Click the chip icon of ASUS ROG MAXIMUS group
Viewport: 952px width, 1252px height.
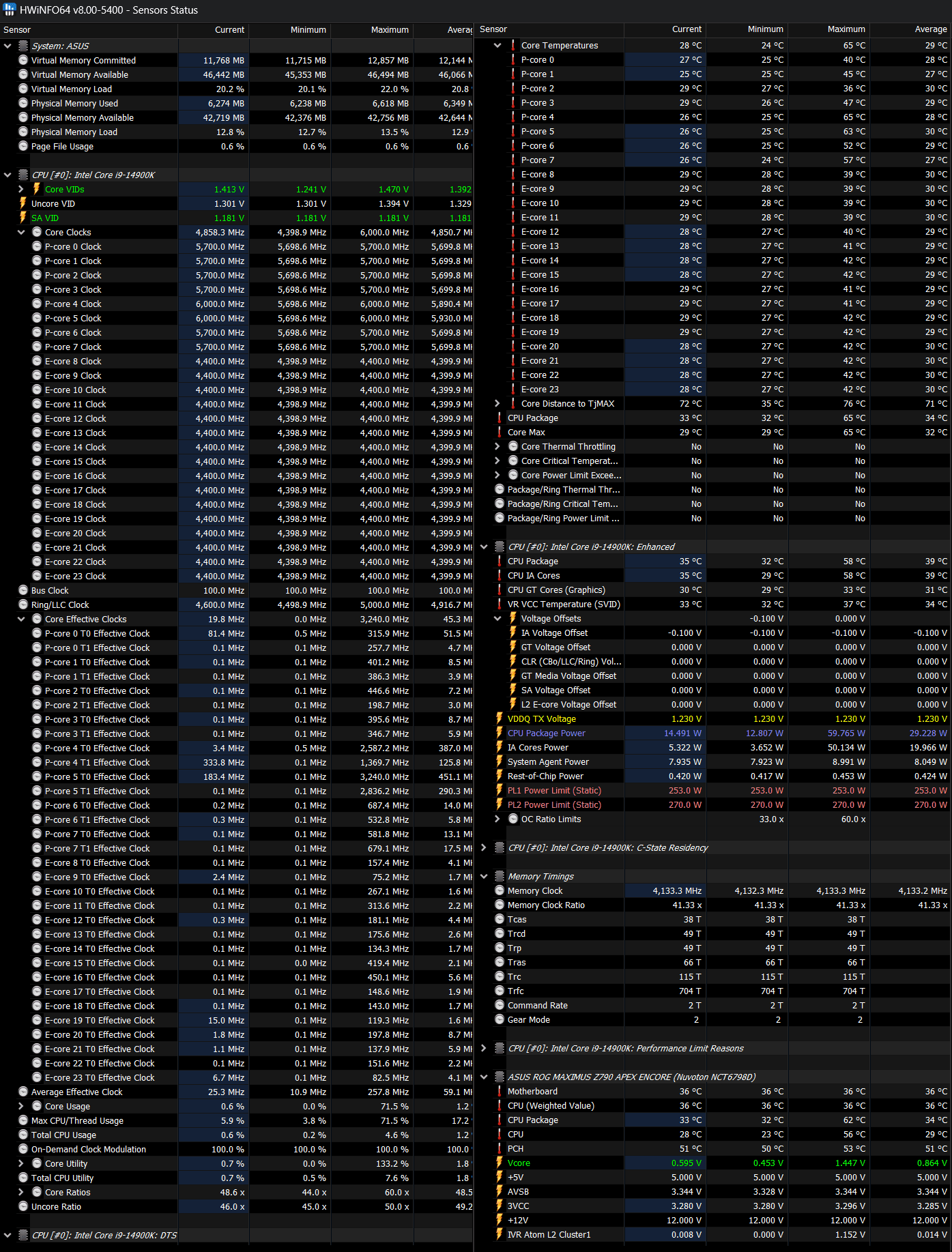(500, 1077)
